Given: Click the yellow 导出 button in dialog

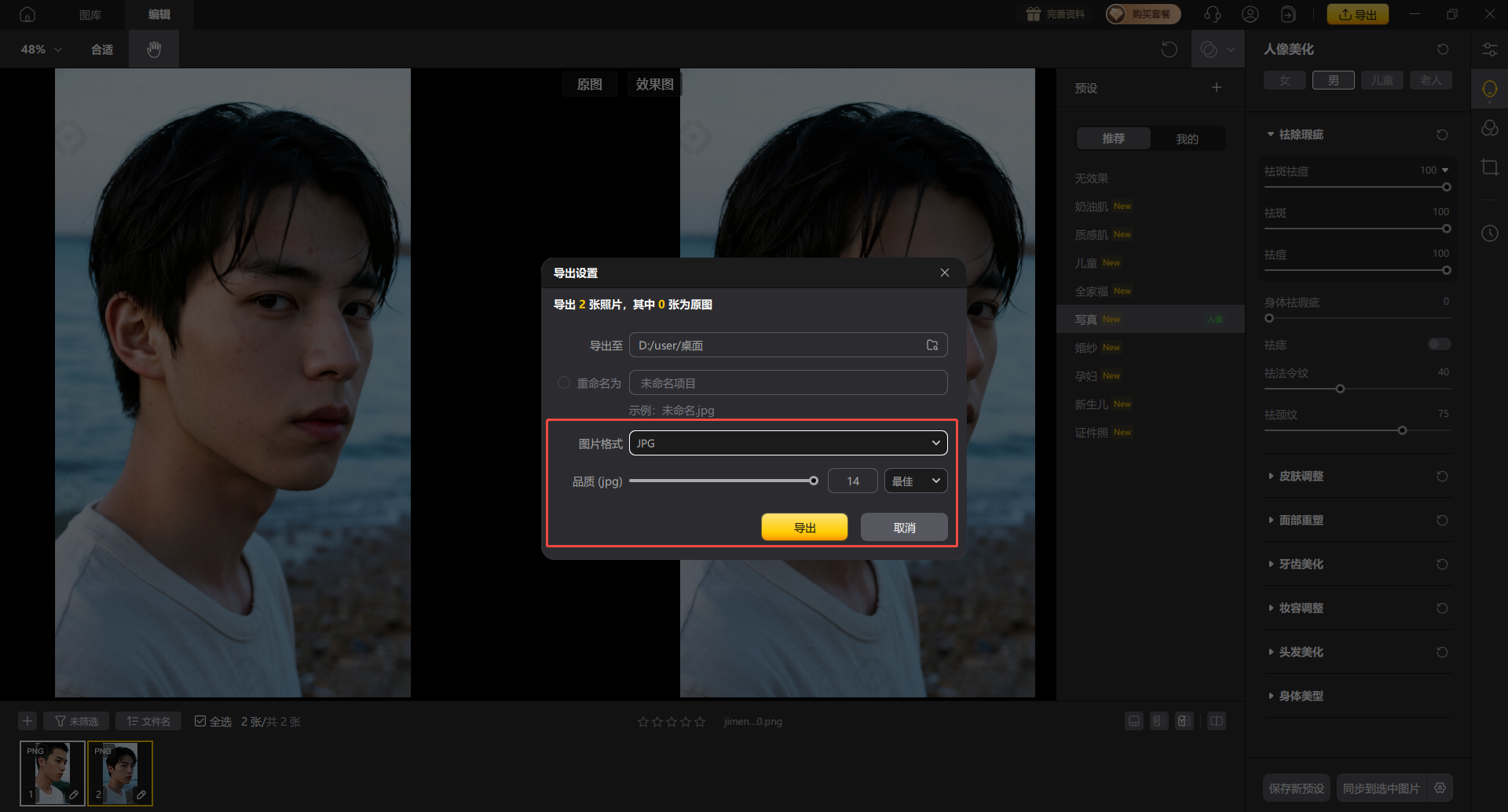Looking at the screenshot, I should [x=804, y=528].
